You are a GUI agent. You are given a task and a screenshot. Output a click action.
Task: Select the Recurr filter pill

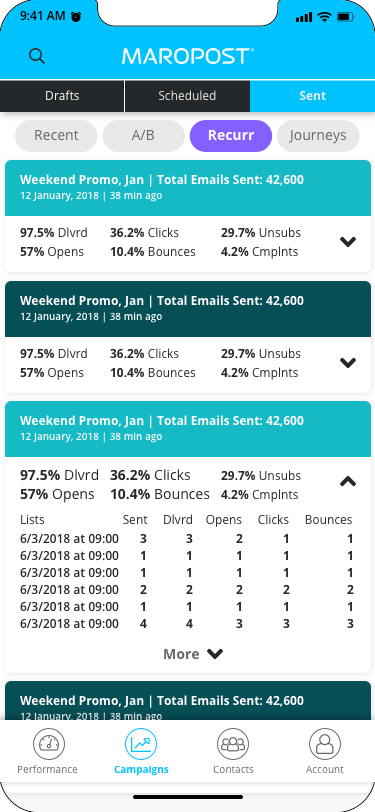[231, 136]
